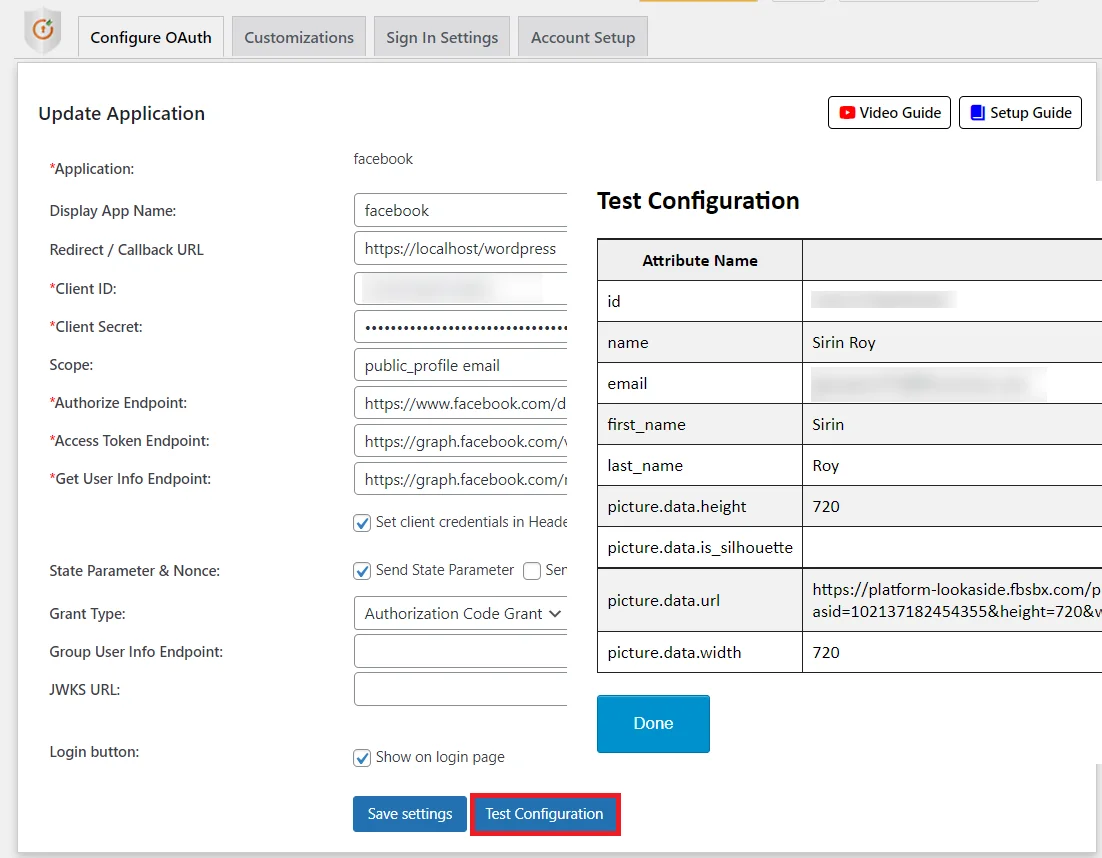Go to the Account Setup tab
The image size is (1102, 858).
tap(583, 37)
